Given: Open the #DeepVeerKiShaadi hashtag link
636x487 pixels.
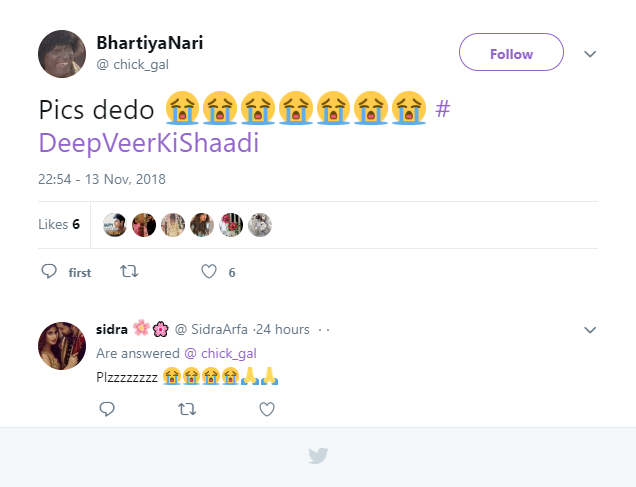Looking at the screenshot, I should 149,142.
